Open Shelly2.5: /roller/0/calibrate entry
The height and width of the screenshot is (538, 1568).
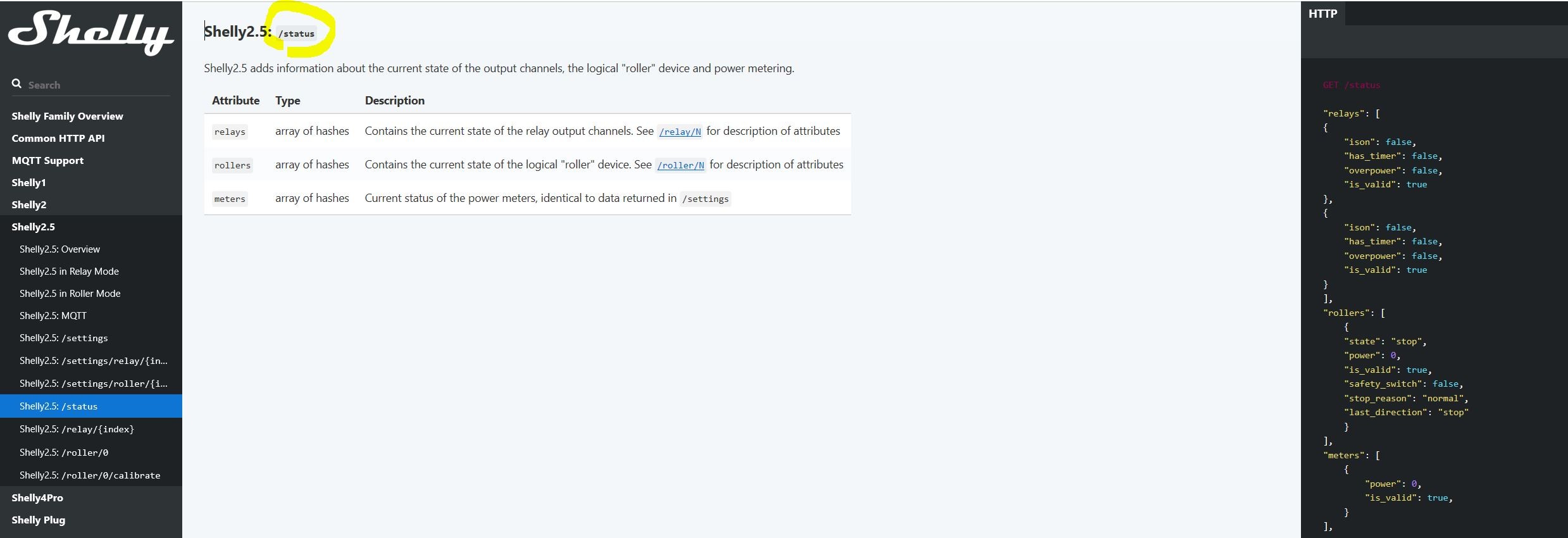pos(90,475)
